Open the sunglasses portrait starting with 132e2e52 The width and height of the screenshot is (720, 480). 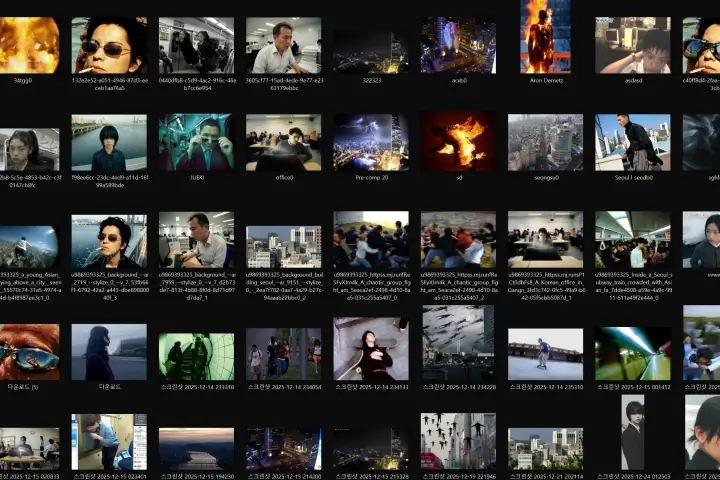[x=109, y=45]
